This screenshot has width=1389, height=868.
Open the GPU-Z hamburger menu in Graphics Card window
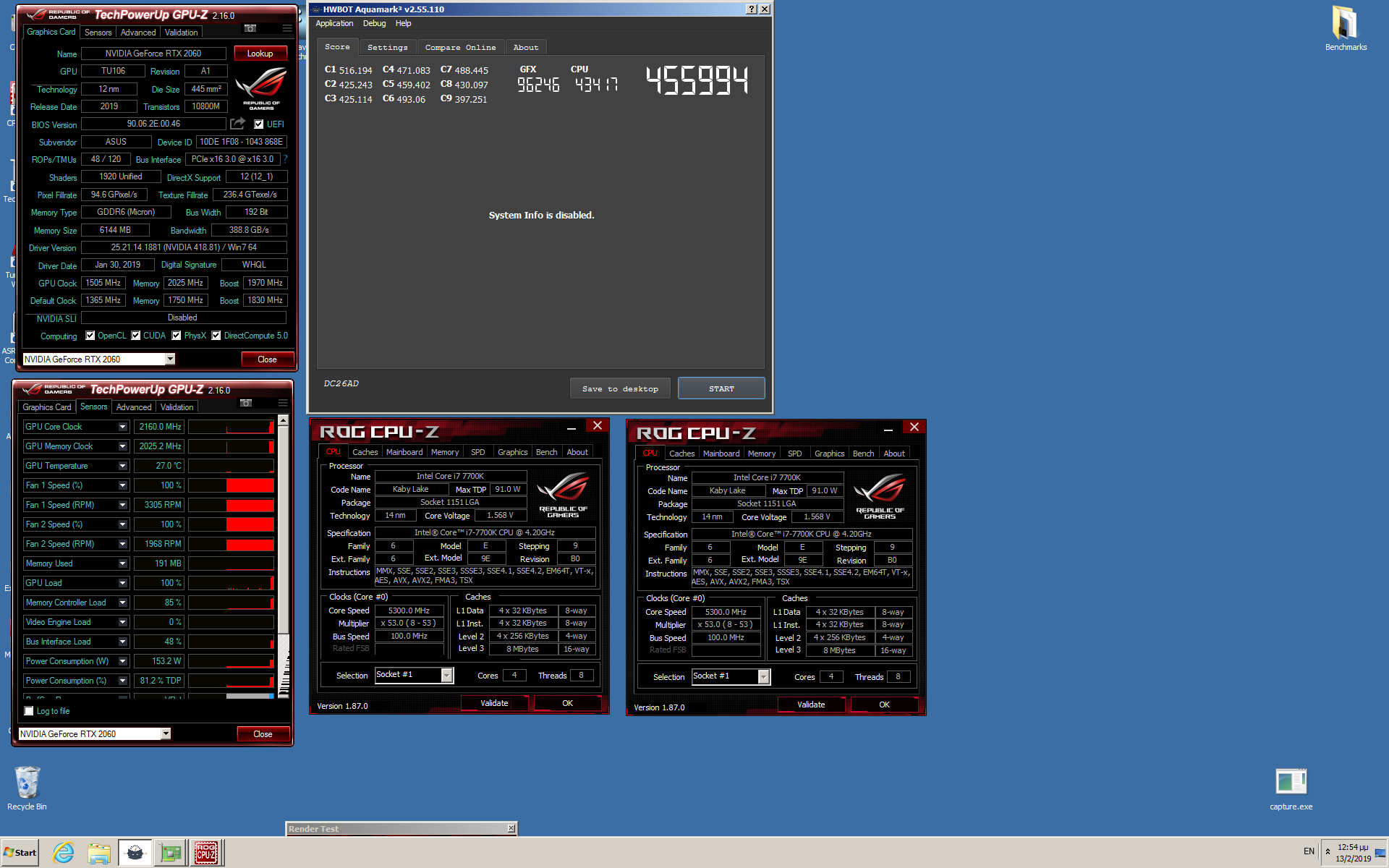(x=287, y=28)
